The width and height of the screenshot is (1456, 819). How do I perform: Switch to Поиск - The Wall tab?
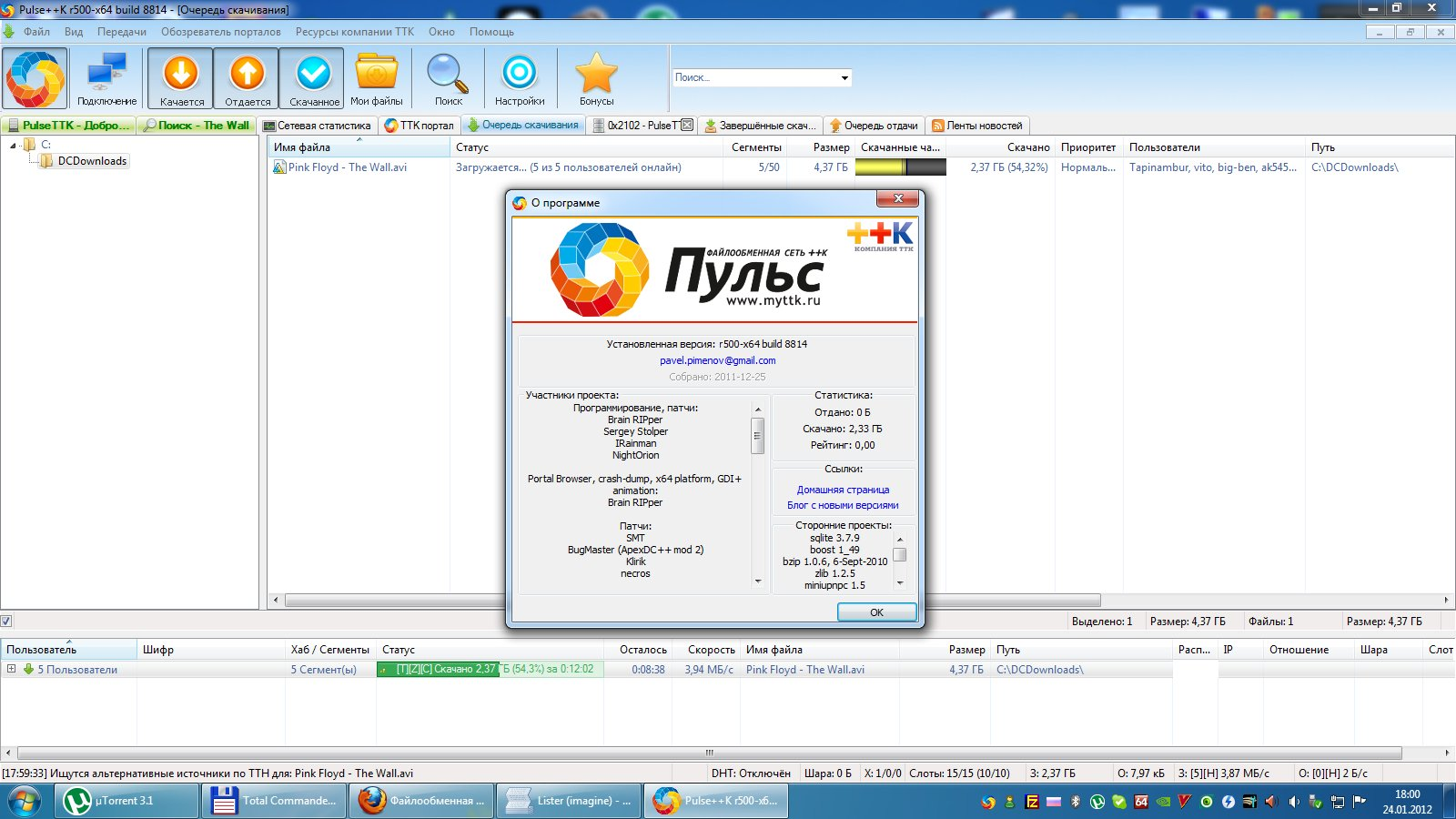click(196, 126)
